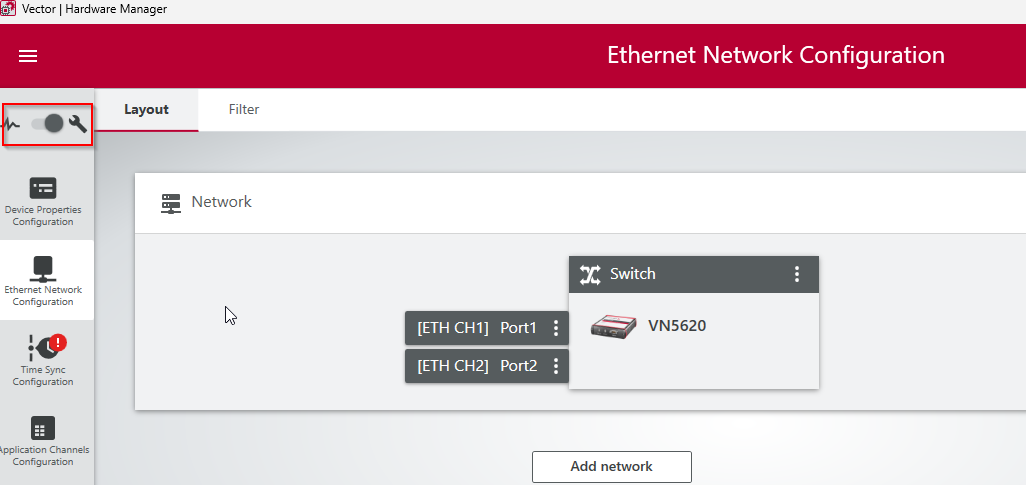Click the VN5620 device thumbnail
This screenshot has height=485, width=1026.
tap(613, 326)
